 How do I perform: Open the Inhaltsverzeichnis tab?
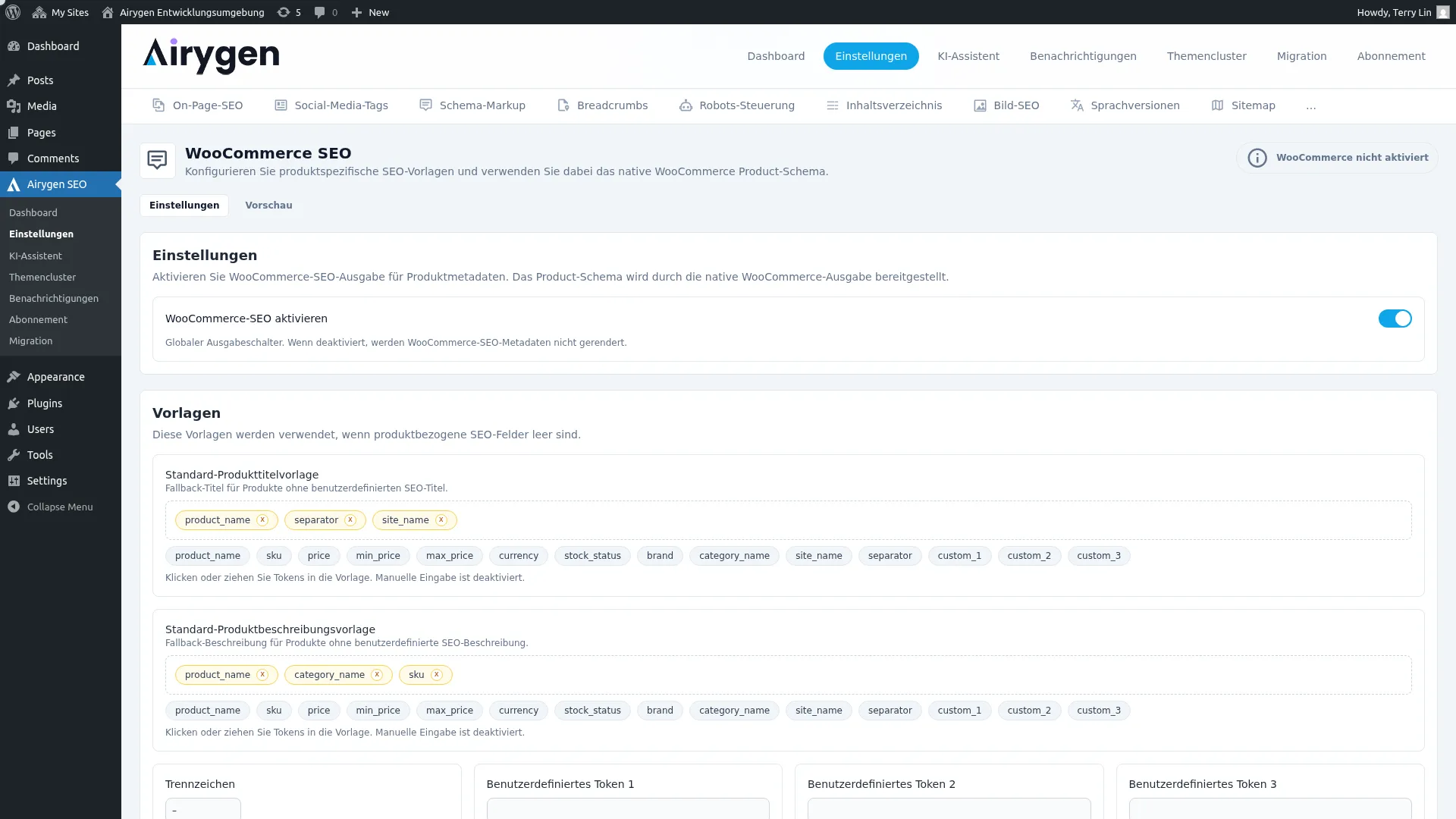884,105
